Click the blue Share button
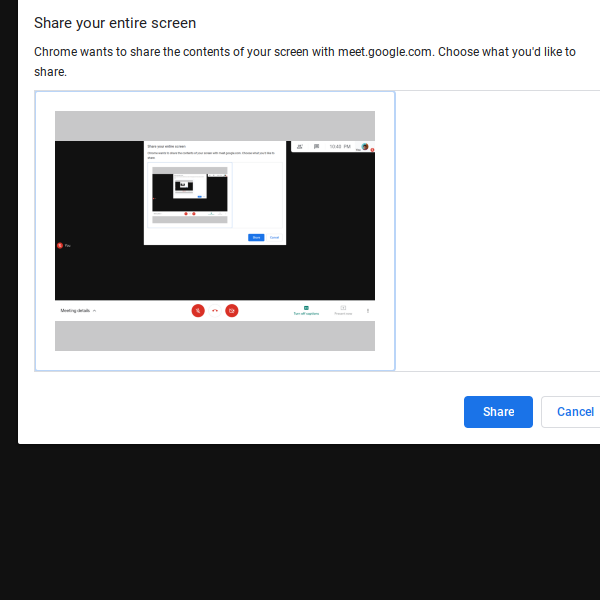The image size is (600, 600). click(498, 412)
